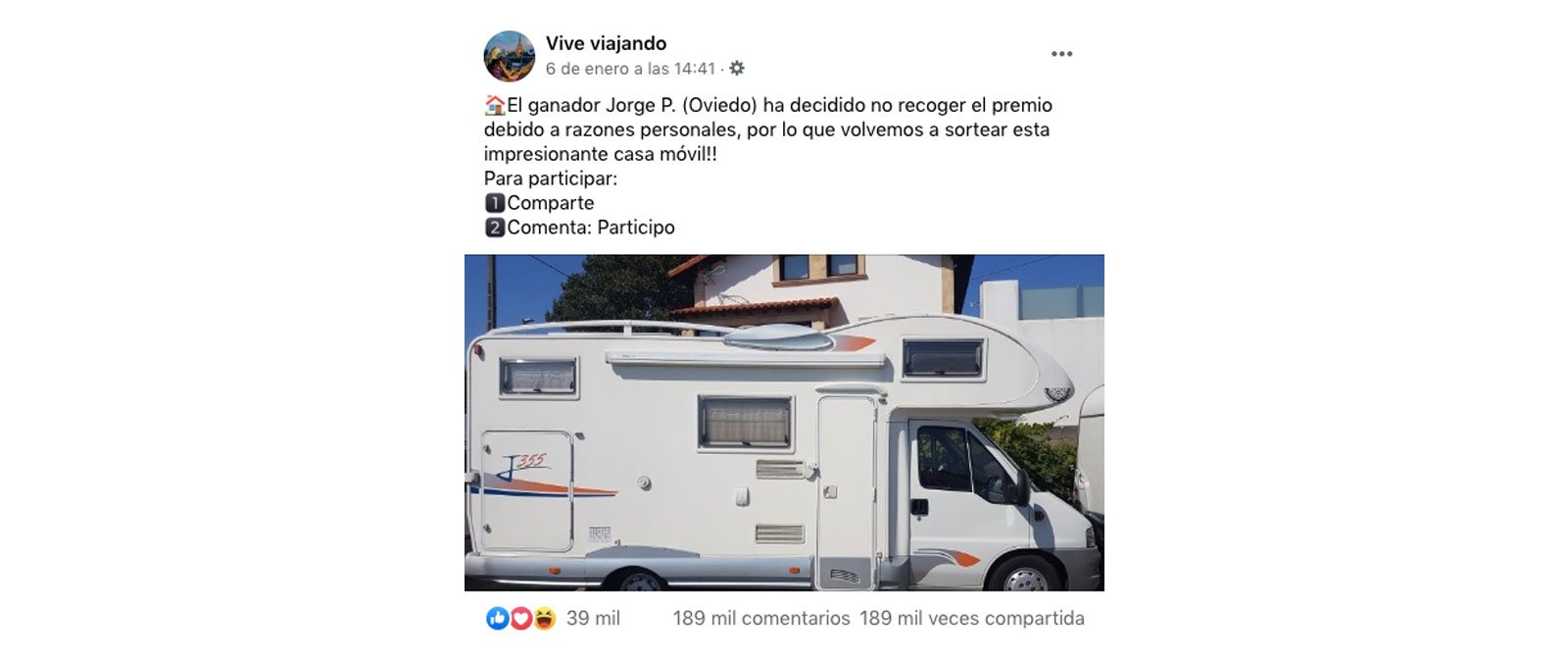
Task: Click the Vive viajando page name
Action: coord(606,43)
